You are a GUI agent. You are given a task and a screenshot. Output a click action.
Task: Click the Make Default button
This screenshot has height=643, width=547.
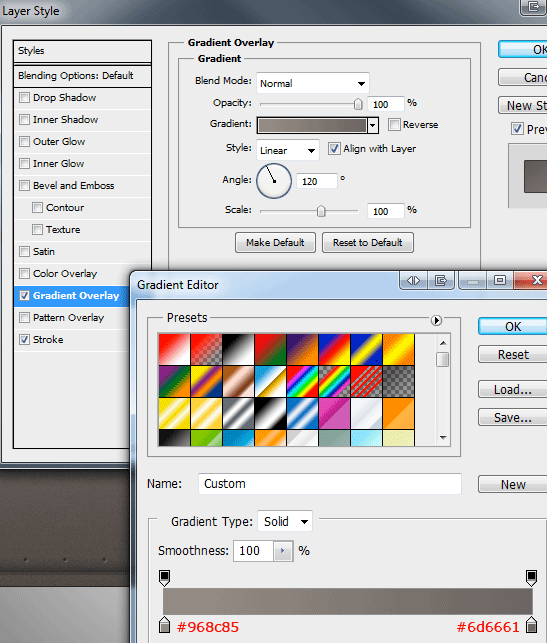275,242
